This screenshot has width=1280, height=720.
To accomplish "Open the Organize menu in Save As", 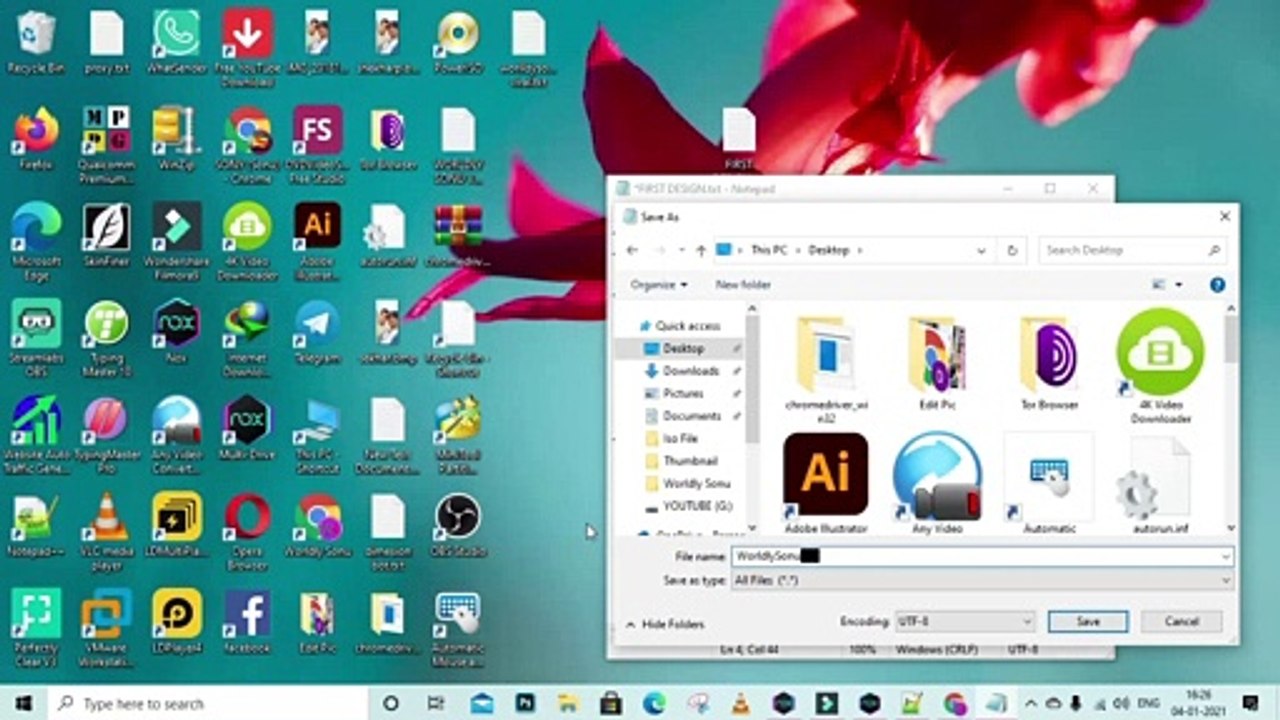I will pos(659,285).
